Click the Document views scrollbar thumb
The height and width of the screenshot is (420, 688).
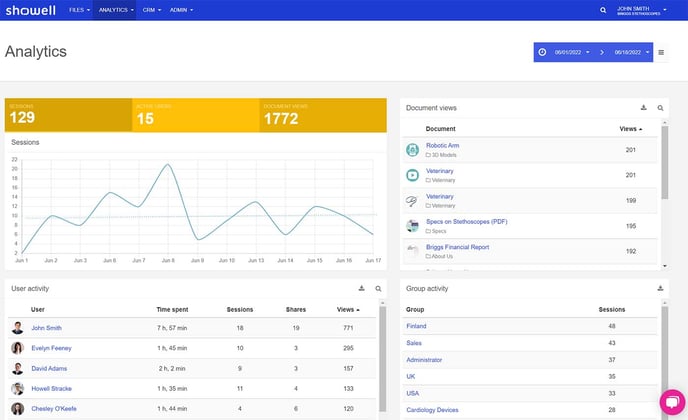[665, 162]
